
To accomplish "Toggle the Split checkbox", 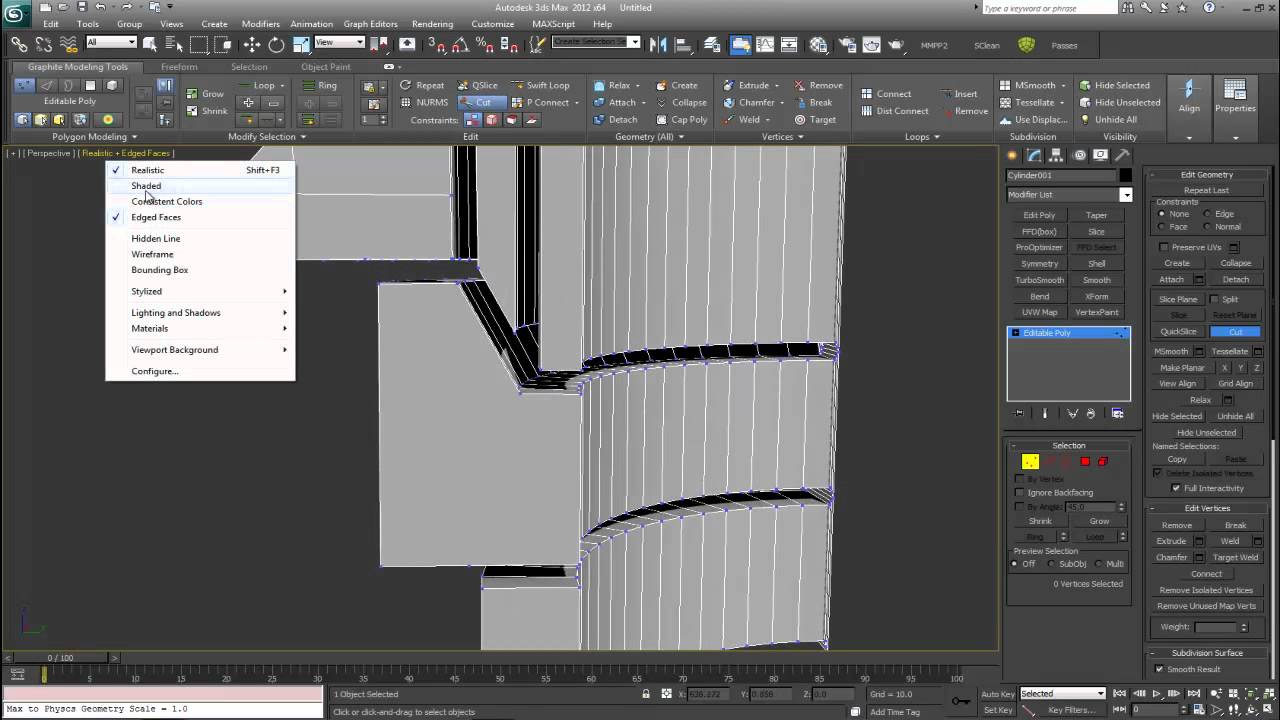I will pos(1214,299).
